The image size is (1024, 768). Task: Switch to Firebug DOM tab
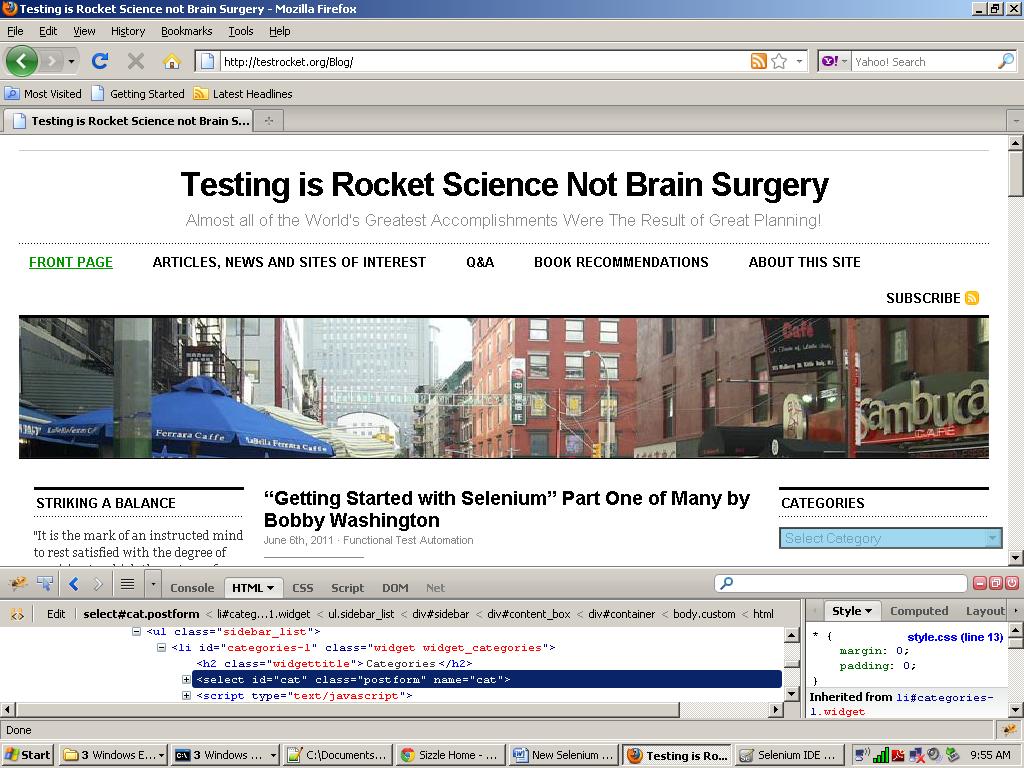[395, 588]
